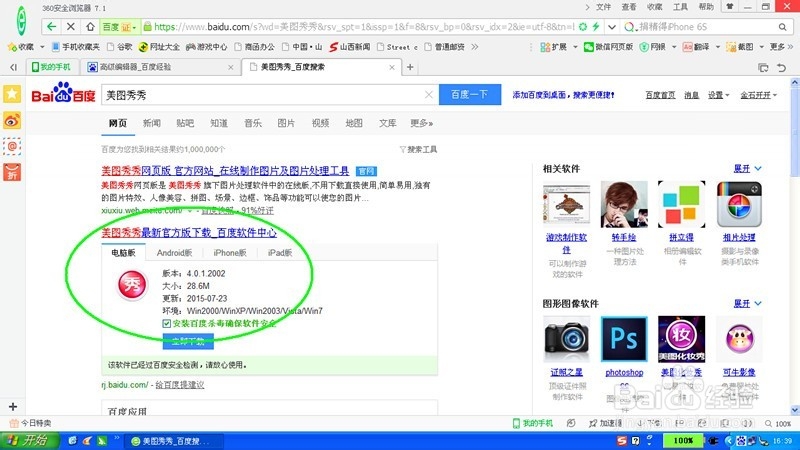
Task: Open 网址大全 bookmark
Action: click(159, 47)
